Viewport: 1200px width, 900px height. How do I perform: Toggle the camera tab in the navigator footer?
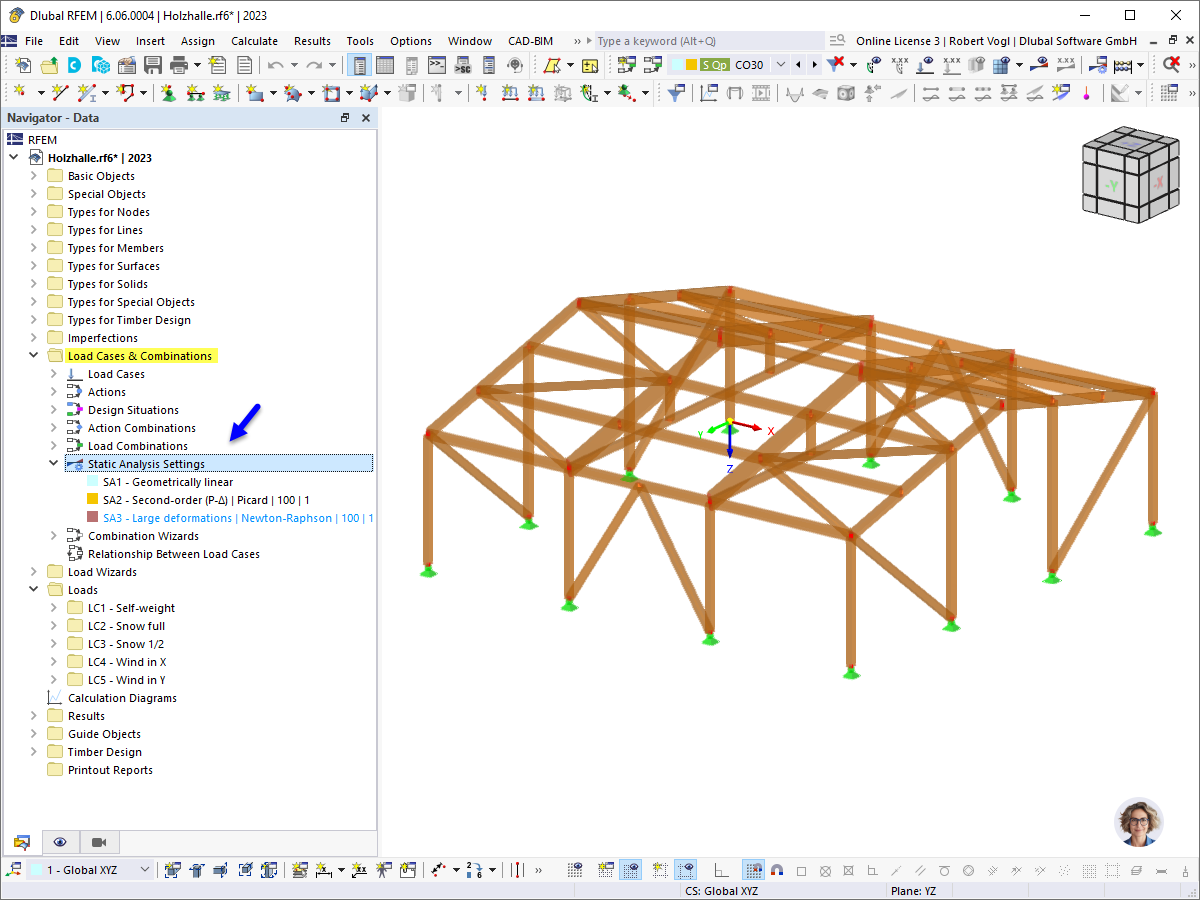pyautogui.click(x=98, y=842)
